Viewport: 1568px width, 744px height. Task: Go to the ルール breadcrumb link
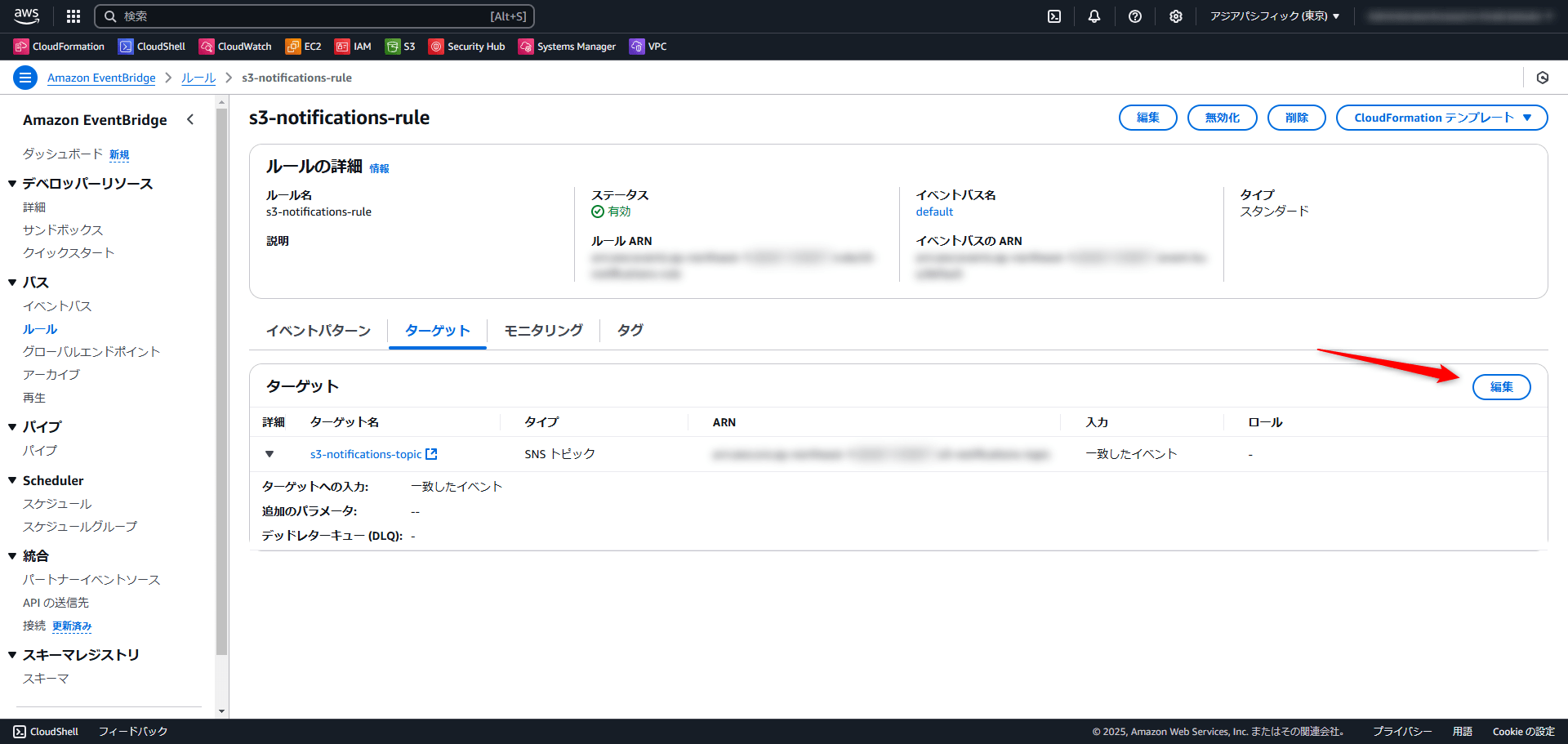click(198, 78)
